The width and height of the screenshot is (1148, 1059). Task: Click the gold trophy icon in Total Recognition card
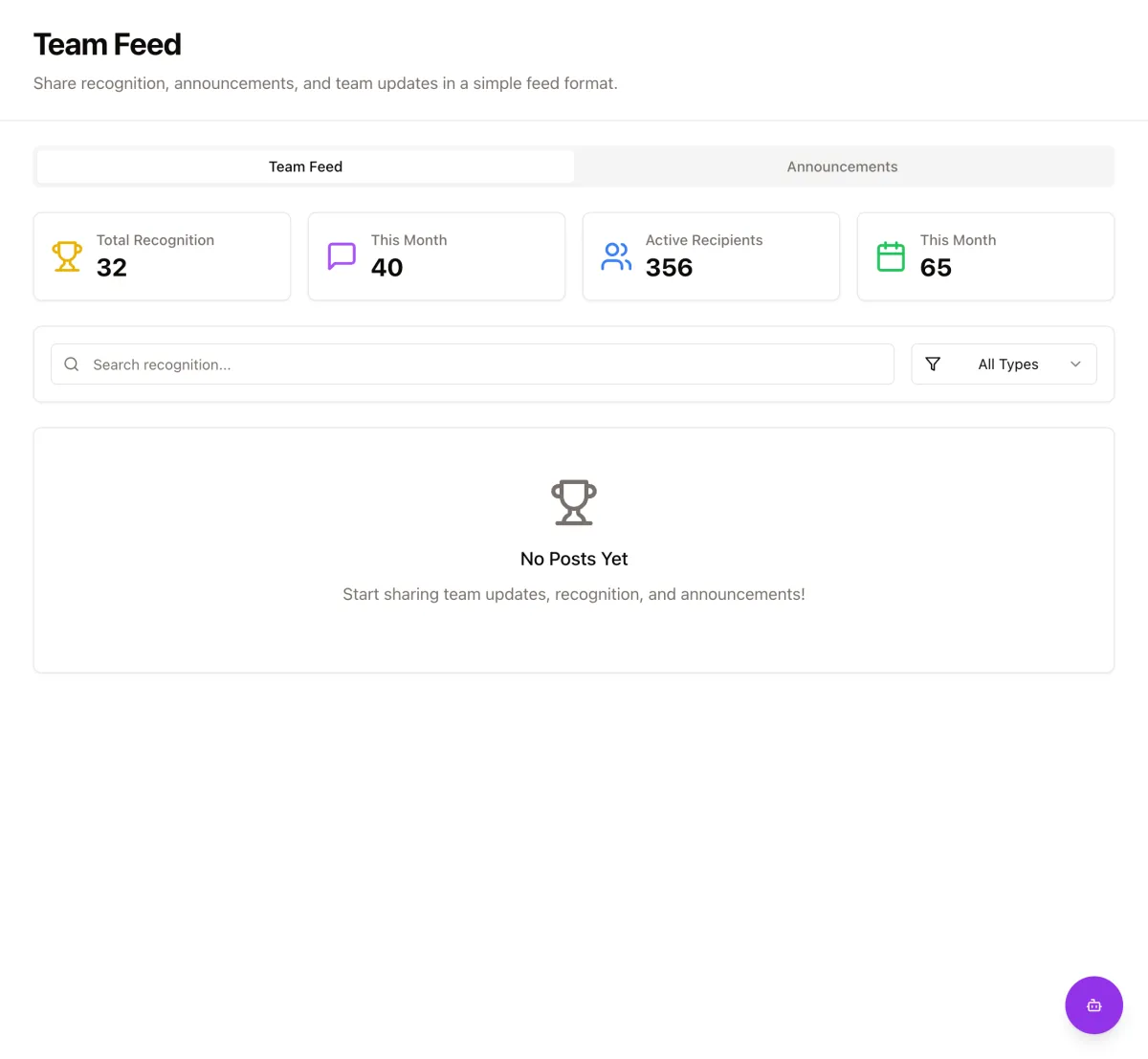pos(67,256)
